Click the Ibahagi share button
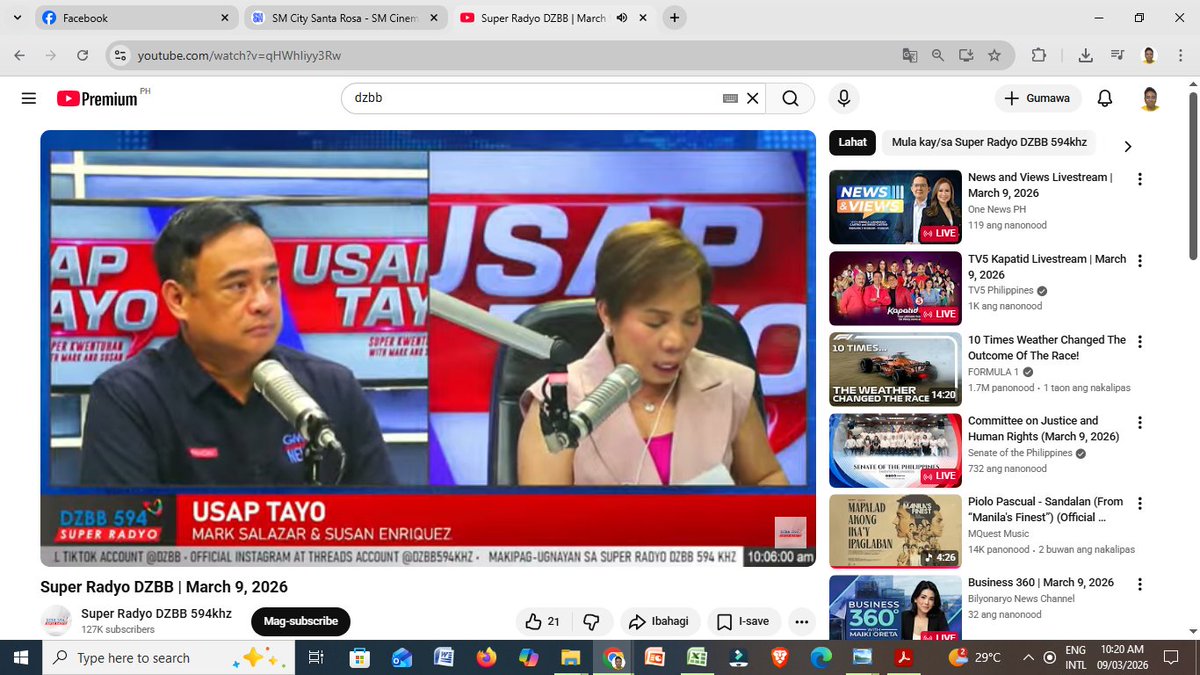Viewport: 1200px width, 675px height. coord(659,621)
